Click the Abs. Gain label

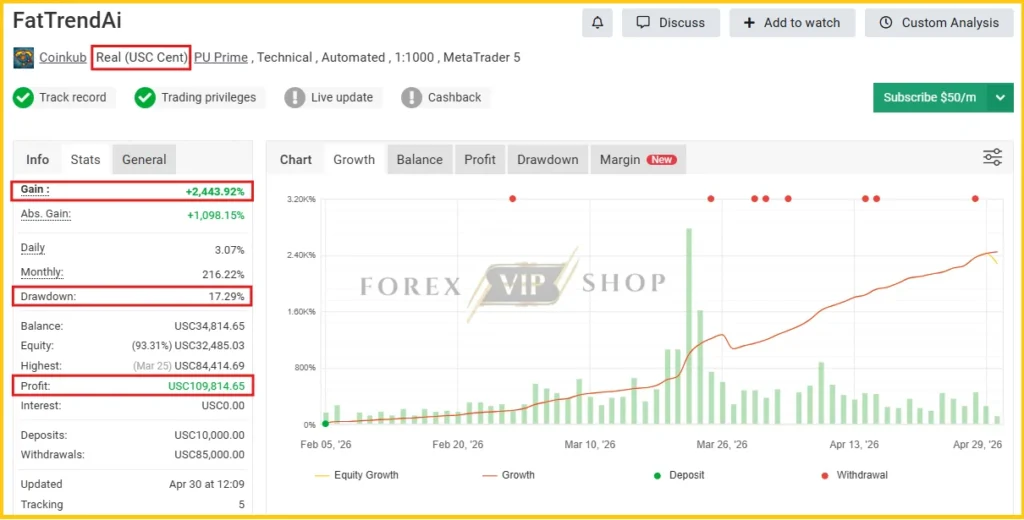coord(46,214)
